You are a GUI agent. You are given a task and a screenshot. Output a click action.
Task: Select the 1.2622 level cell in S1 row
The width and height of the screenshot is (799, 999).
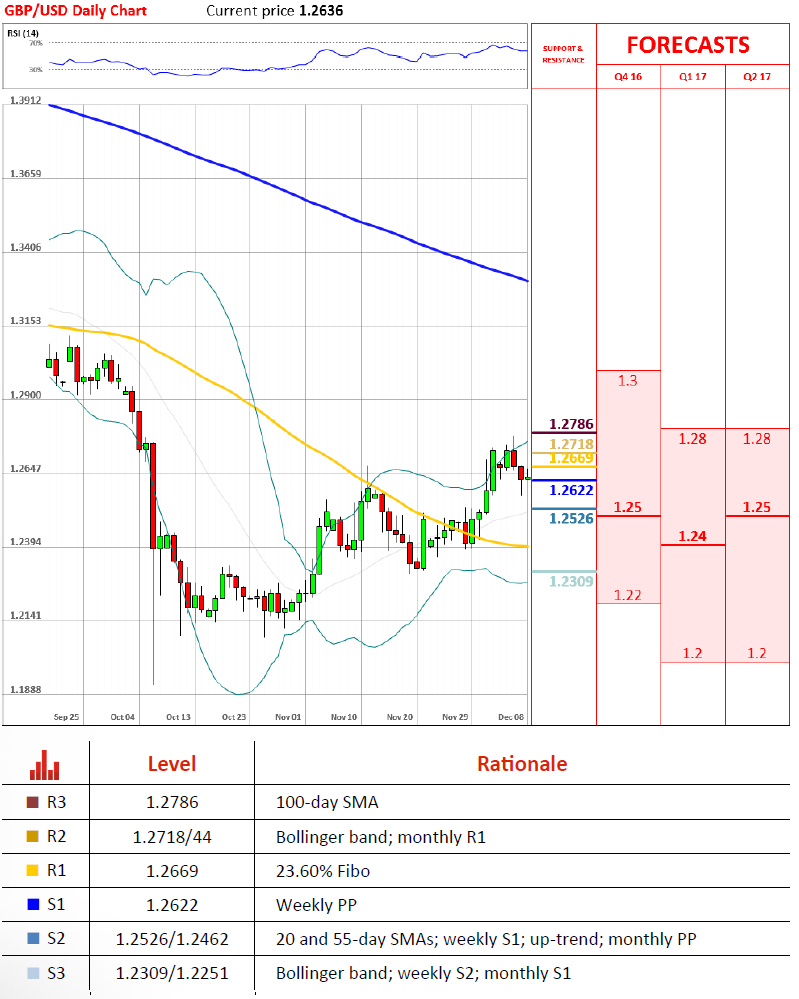(x=172, y=905)
